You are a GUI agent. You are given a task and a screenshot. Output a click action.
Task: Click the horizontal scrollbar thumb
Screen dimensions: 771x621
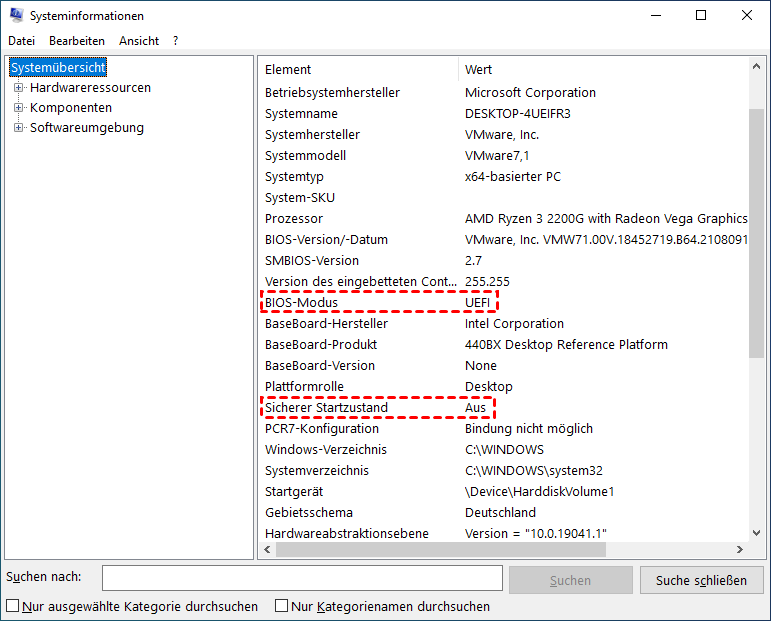(x=441, y=549)
